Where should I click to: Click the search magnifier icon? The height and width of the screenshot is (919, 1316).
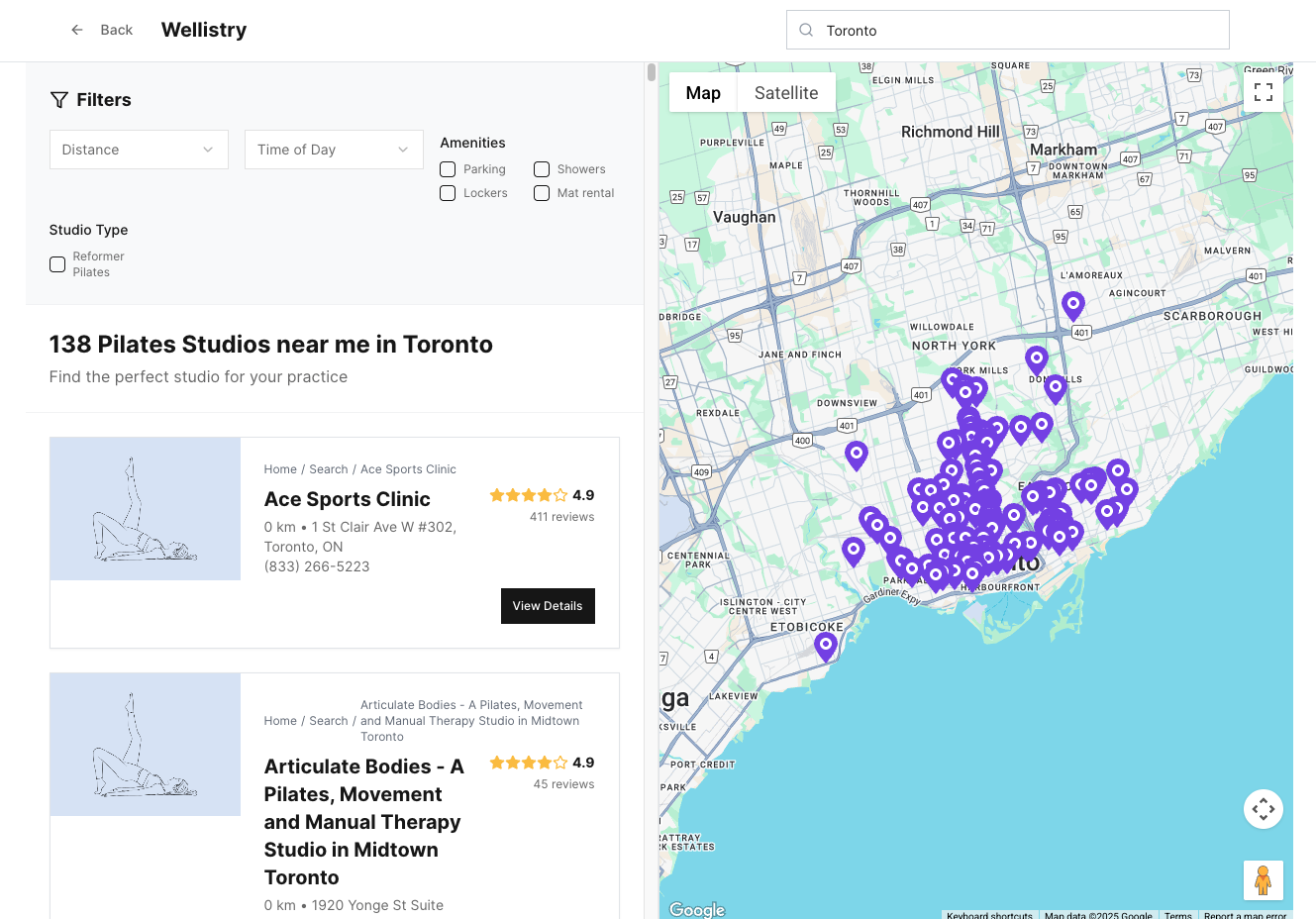pyautogui.click(x=806, y=30)
